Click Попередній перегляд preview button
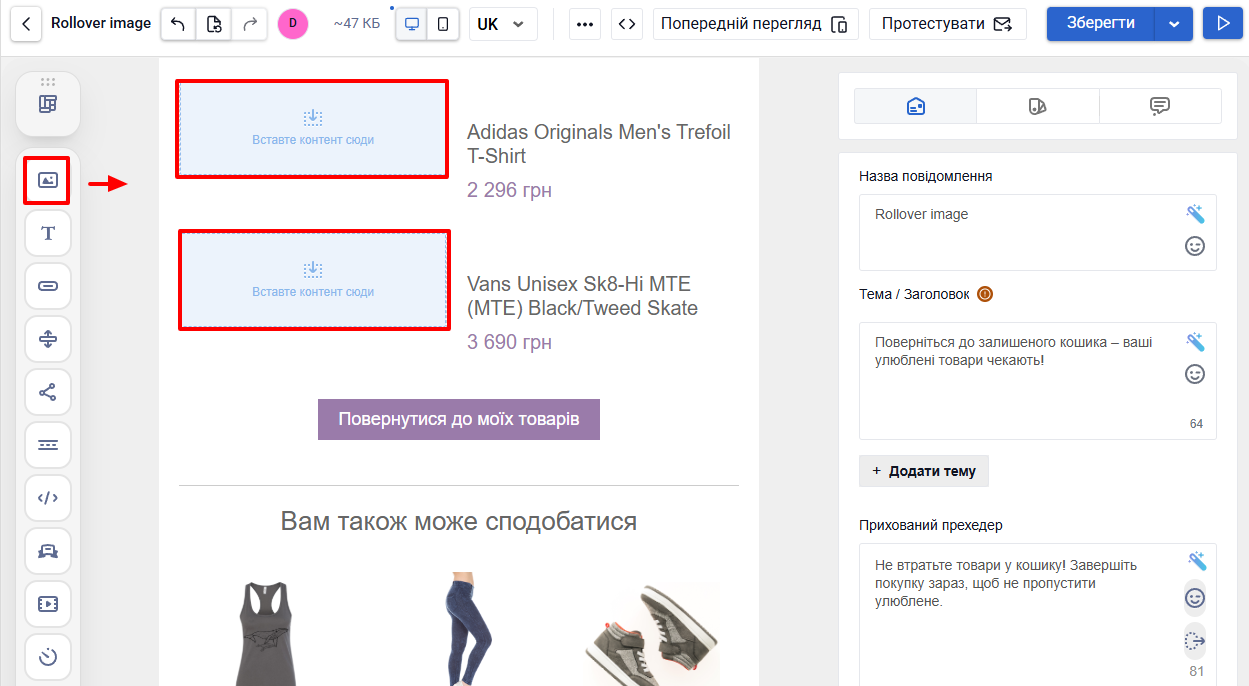 [x=755, y=24]
